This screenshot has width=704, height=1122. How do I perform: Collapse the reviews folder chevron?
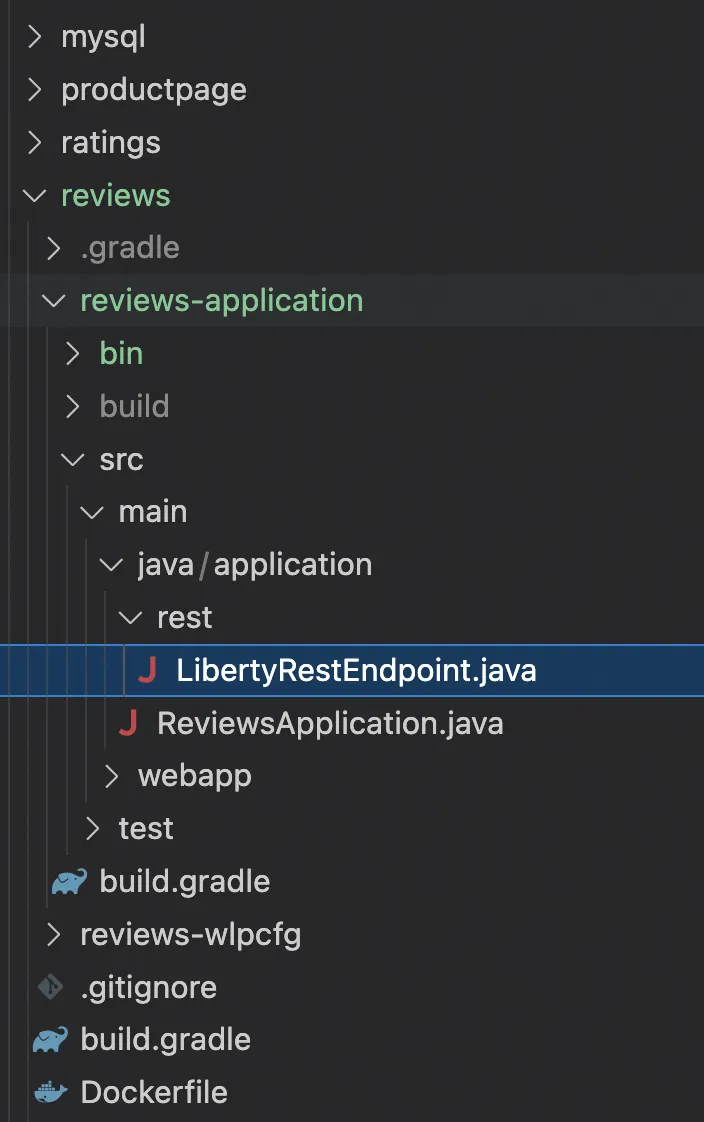(35, 195)
